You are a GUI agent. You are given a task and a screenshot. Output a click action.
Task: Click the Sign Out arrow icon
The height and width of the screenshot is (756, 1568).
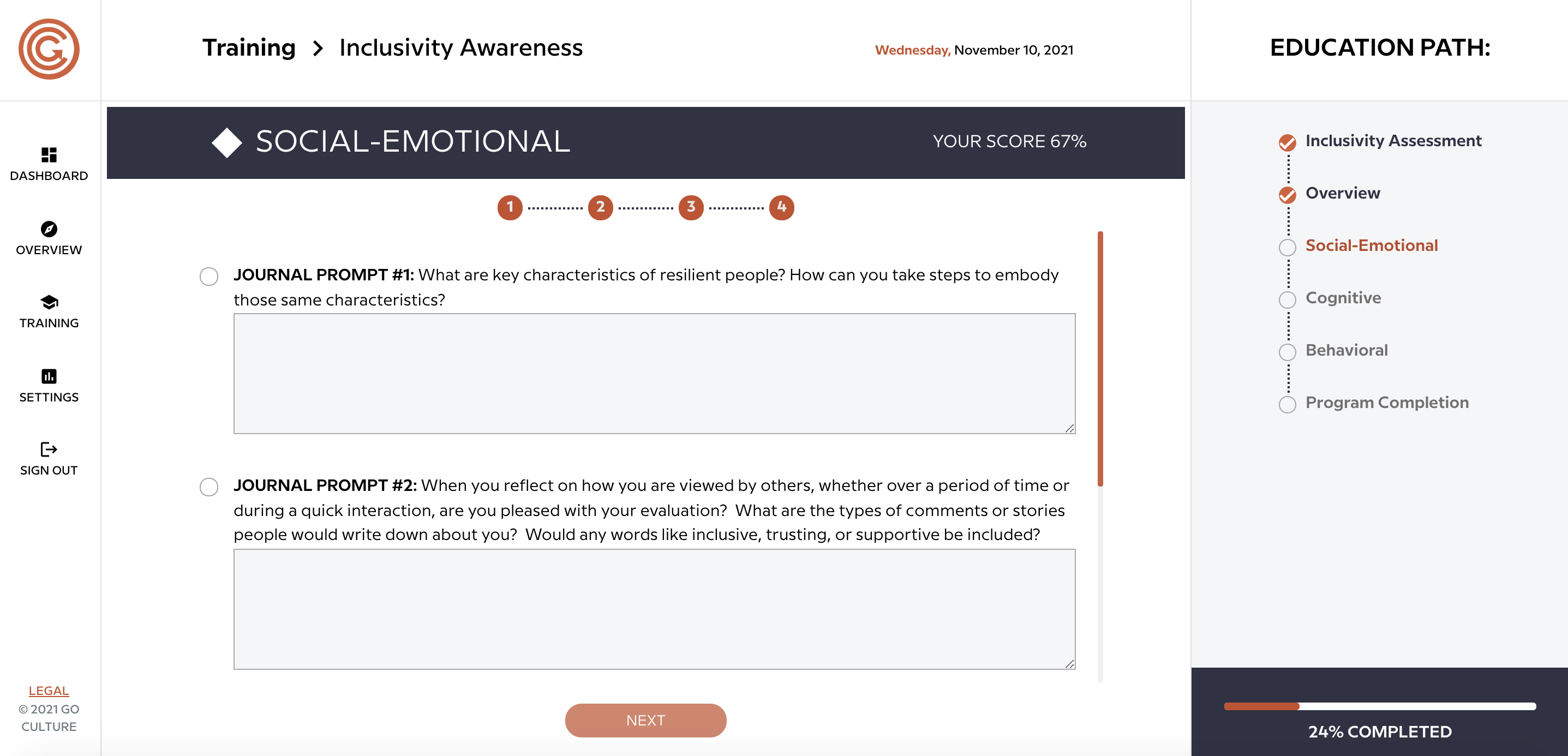[49, 449]
